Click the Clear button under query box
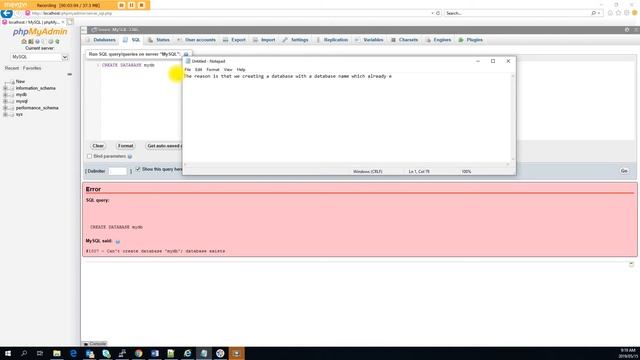 point(98,146)
